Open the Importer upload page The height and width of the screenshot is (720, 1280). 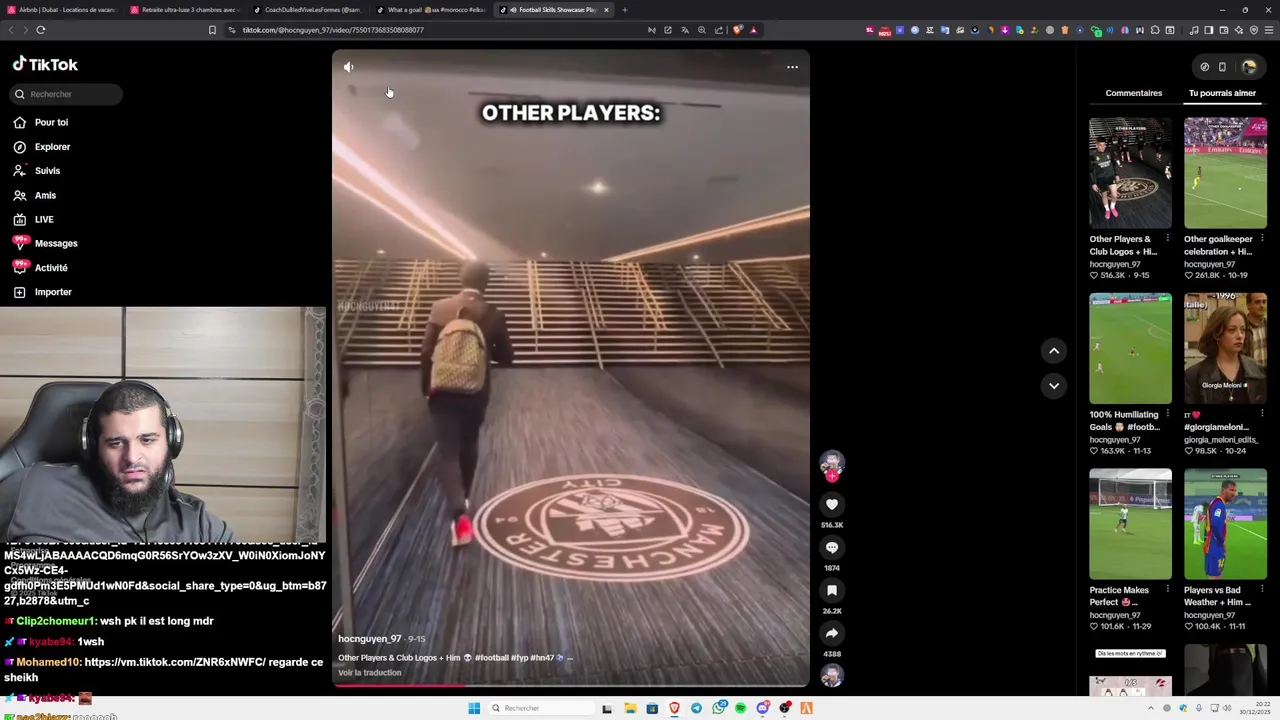click(x=42, y=292)
